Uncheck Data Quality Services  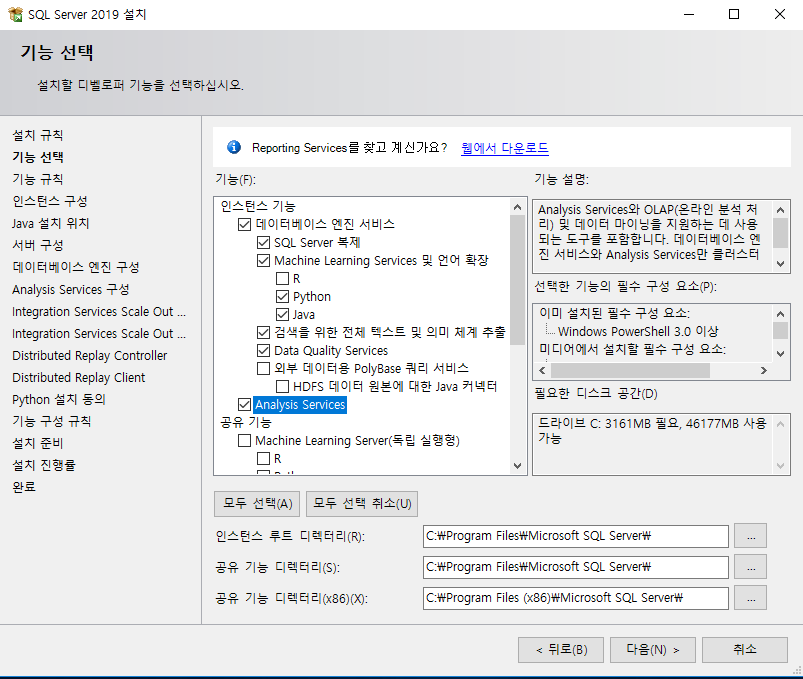pos(263,351)
